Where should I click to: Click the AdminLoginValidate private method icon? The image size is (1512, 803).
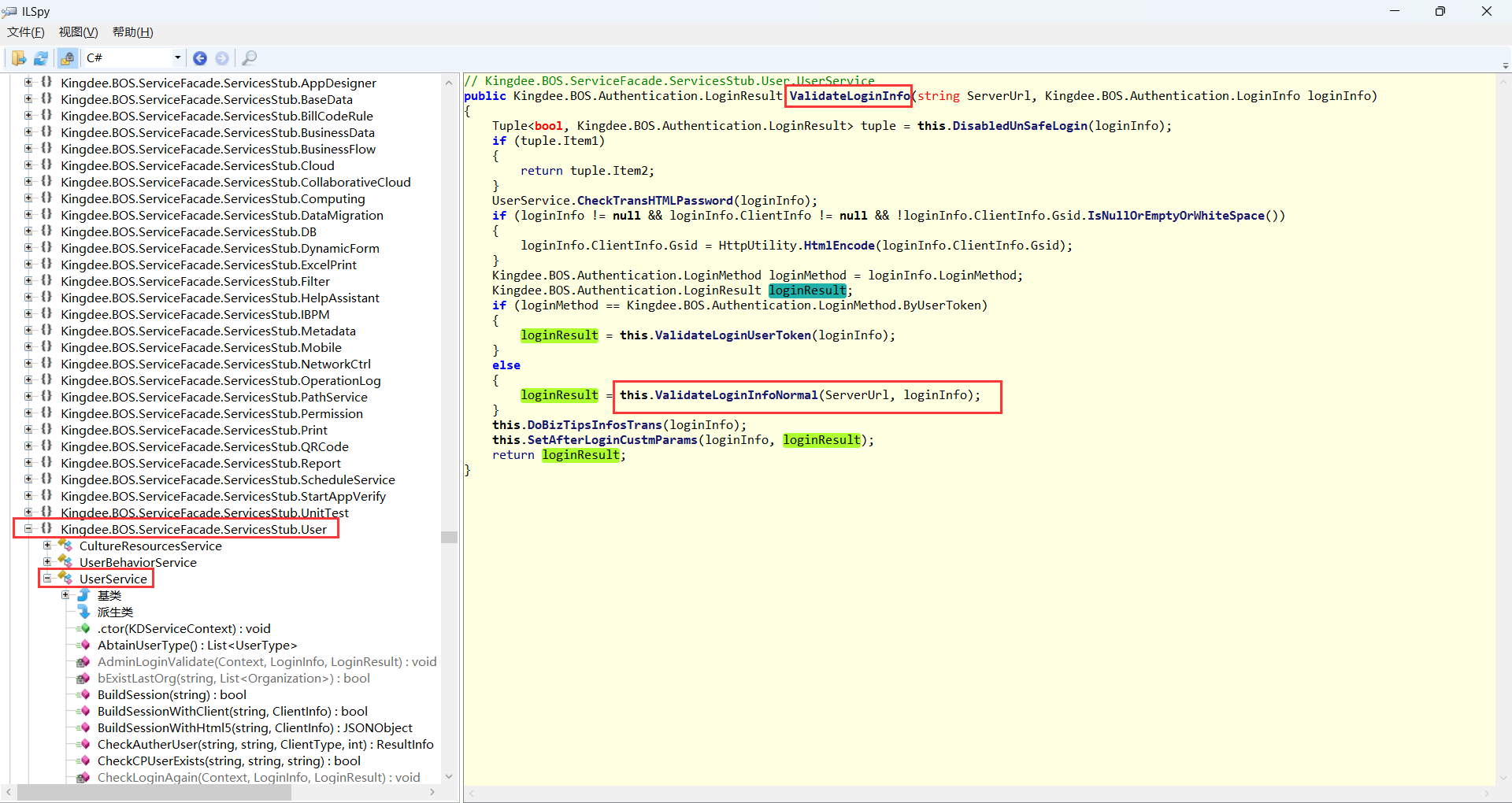83,661
